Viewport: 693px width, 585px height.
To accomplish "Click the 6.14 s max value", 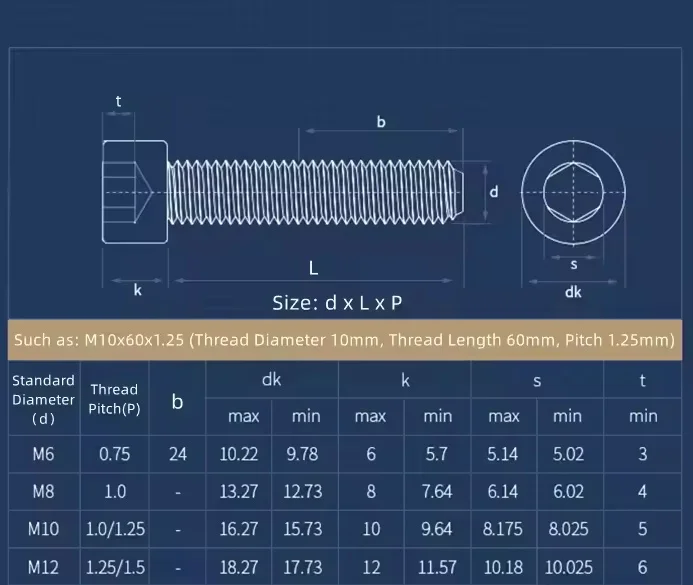I will coord(503,491).
